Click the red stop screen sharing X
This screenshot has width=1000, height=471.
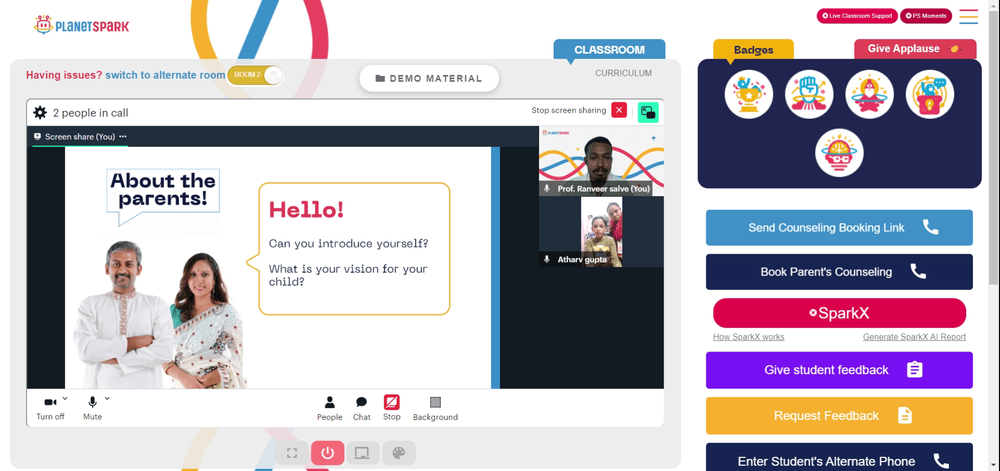coord(619,110)
